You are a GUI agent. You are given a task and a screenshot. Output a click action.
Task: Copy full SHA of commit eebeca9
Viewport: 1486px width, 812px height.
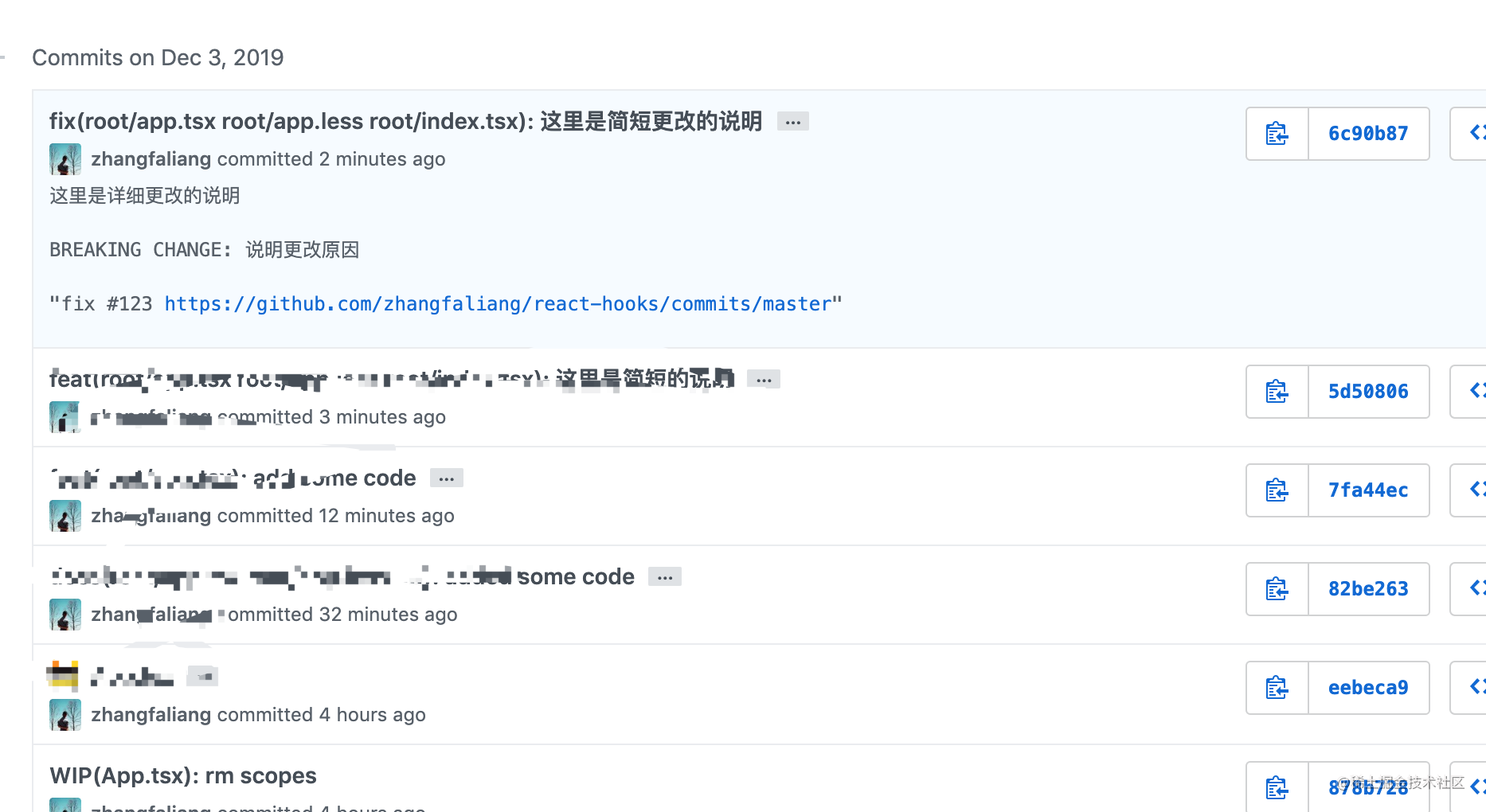1277,688
